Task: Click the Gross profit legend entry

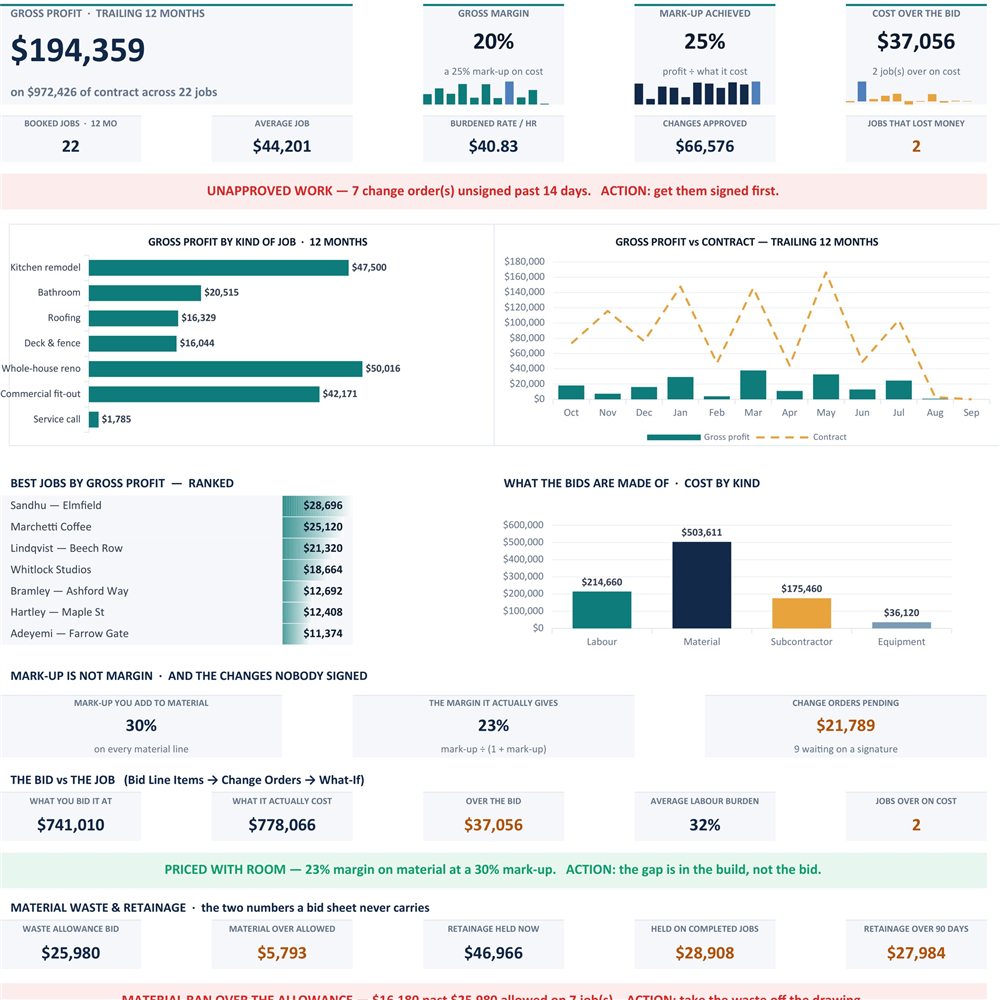Action: click(698, 437)
